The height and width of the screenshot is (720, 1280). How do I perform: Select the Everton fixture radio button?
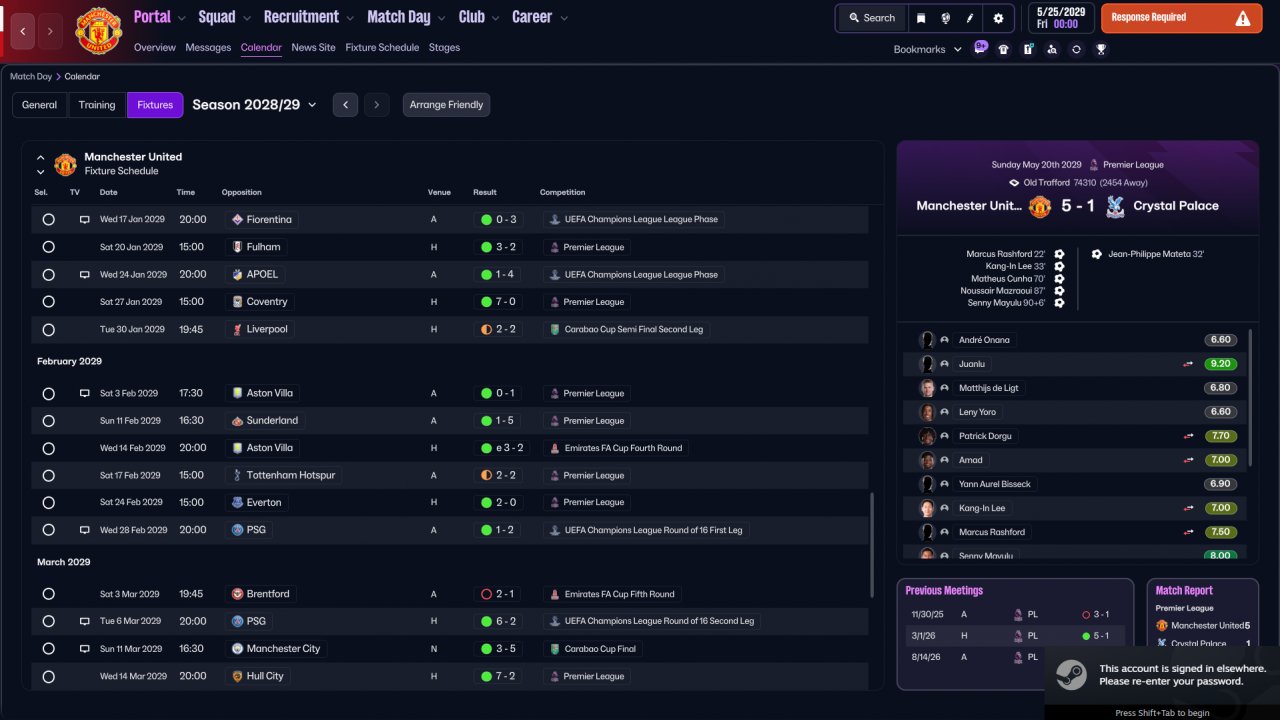point(48,502)
